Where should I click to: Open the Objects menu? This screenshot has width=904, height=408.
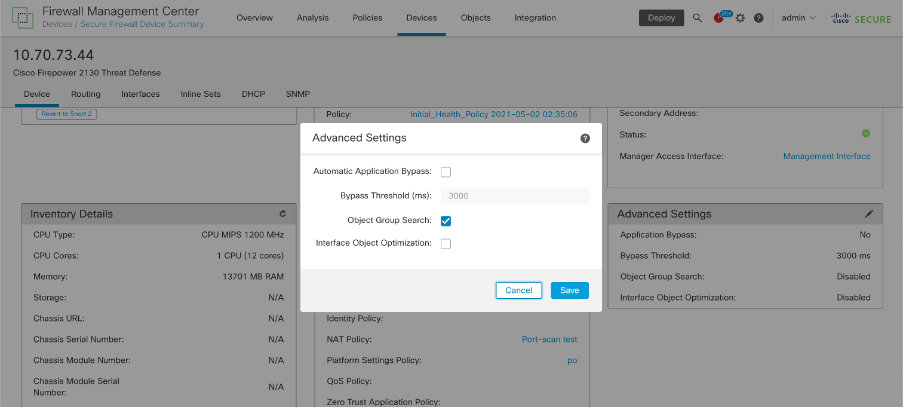pos(476,18)
